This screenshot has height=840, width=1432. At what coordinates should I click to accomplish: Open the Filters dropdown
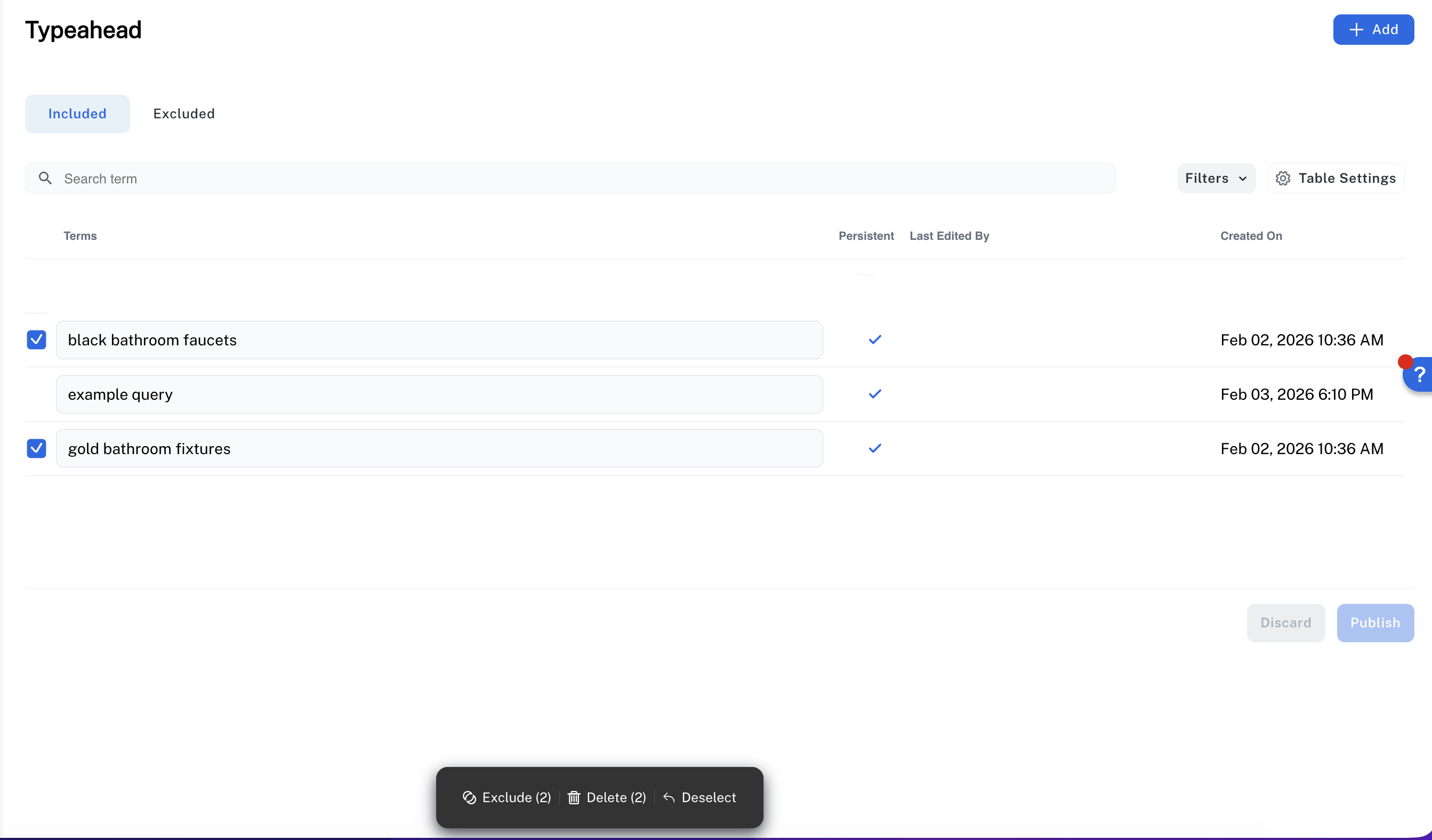(1216, 178)
